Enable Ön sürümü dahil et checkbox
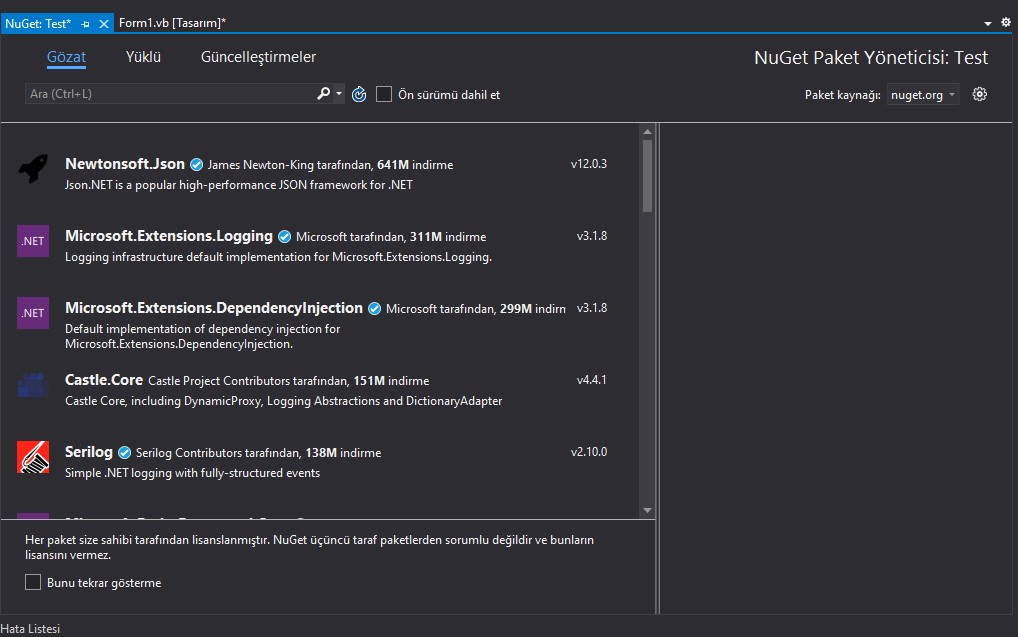Screen dimensions: 1018x637 coord(384,94)
